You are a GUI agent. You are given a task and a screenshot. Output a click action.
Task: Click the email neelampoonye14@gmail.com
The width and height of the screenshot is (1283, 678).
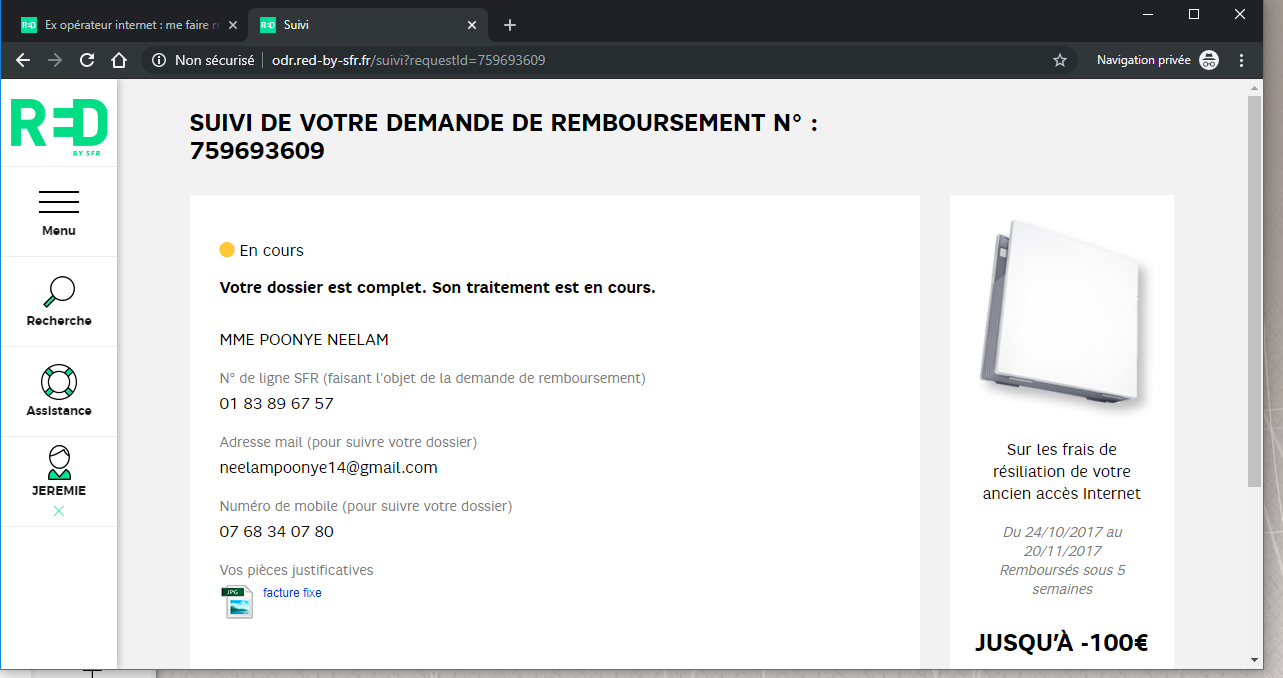click(x=329, y=468)
